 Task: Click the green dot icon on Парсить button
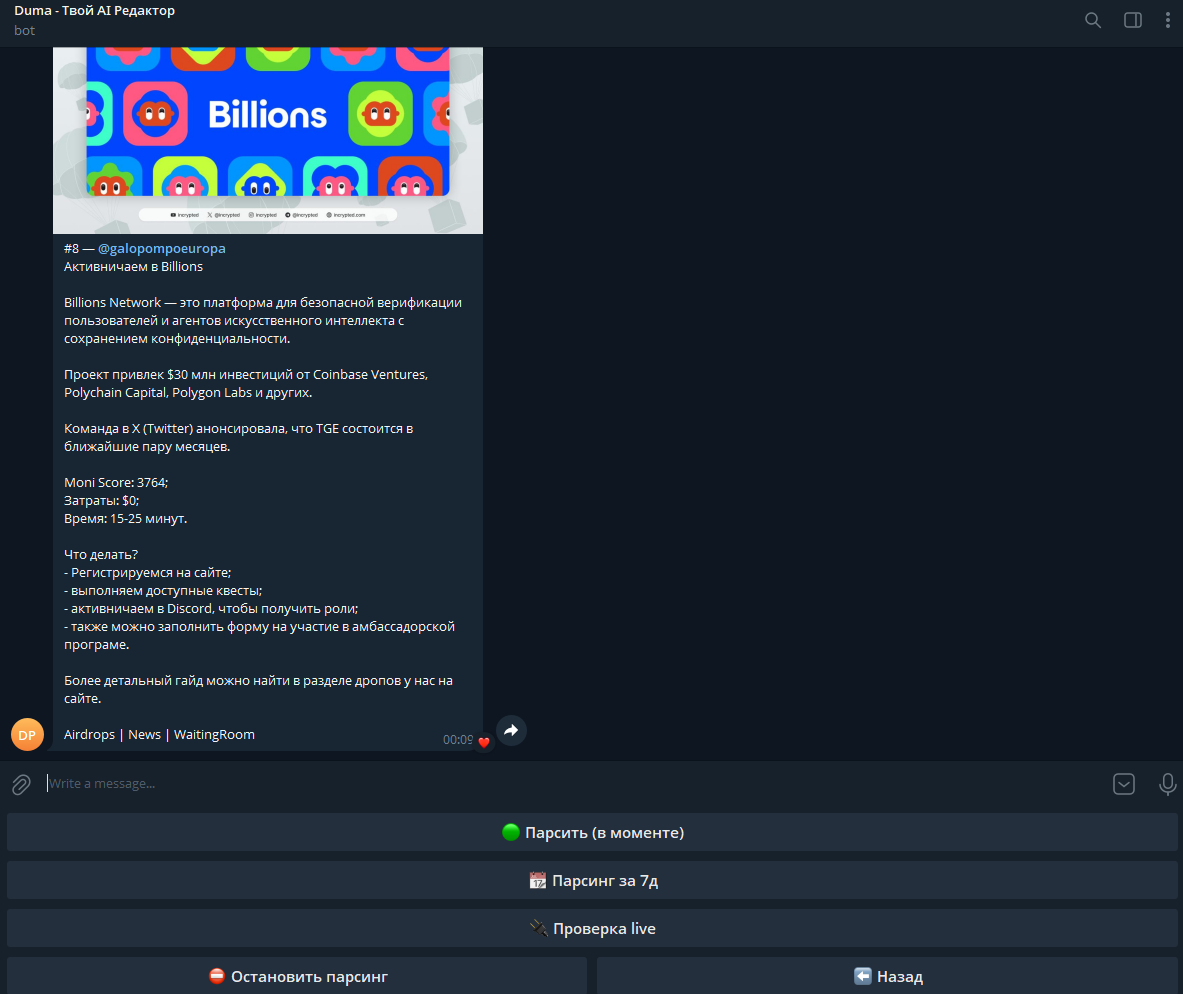(510, 831)
